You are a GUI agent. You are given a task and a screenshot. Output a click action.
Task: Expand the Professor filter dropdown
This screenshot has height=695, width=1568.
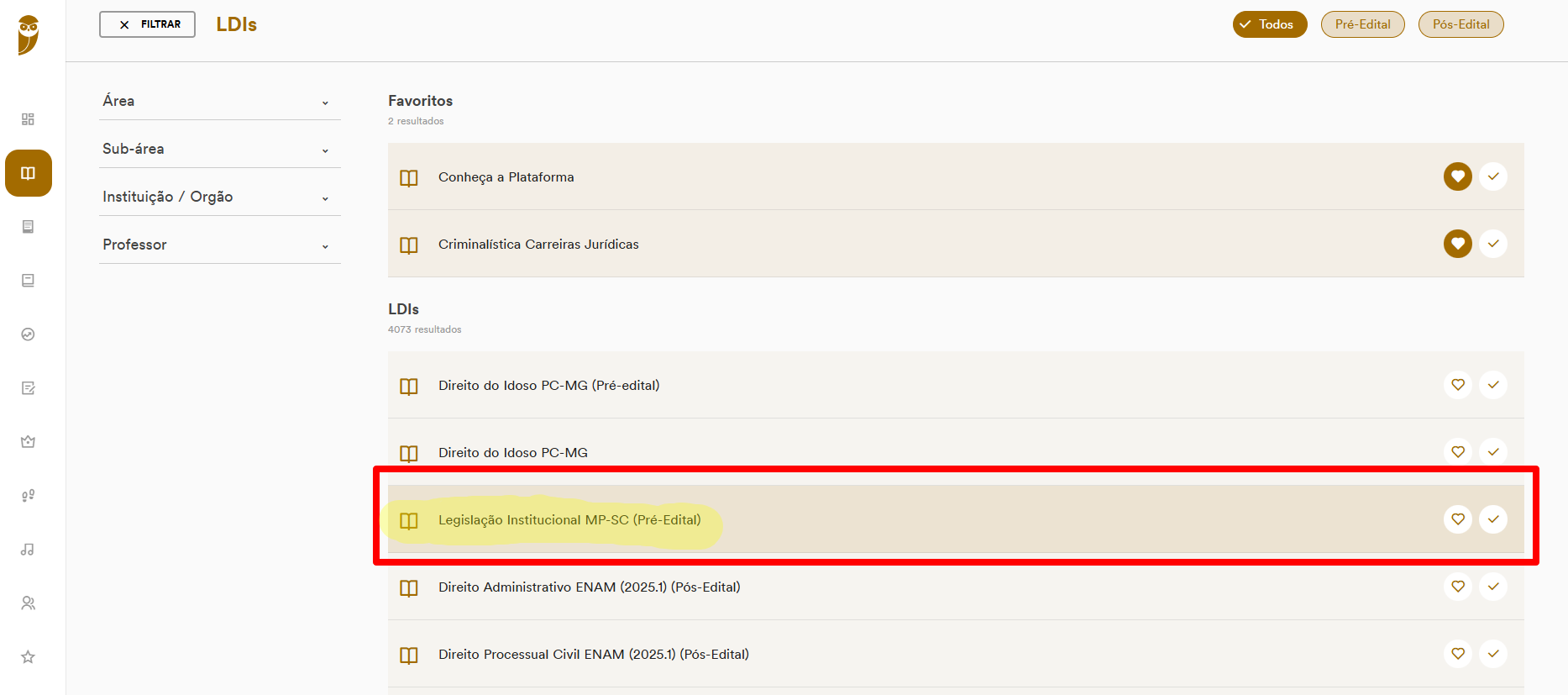pyautogui.click(x=220, y=245)
